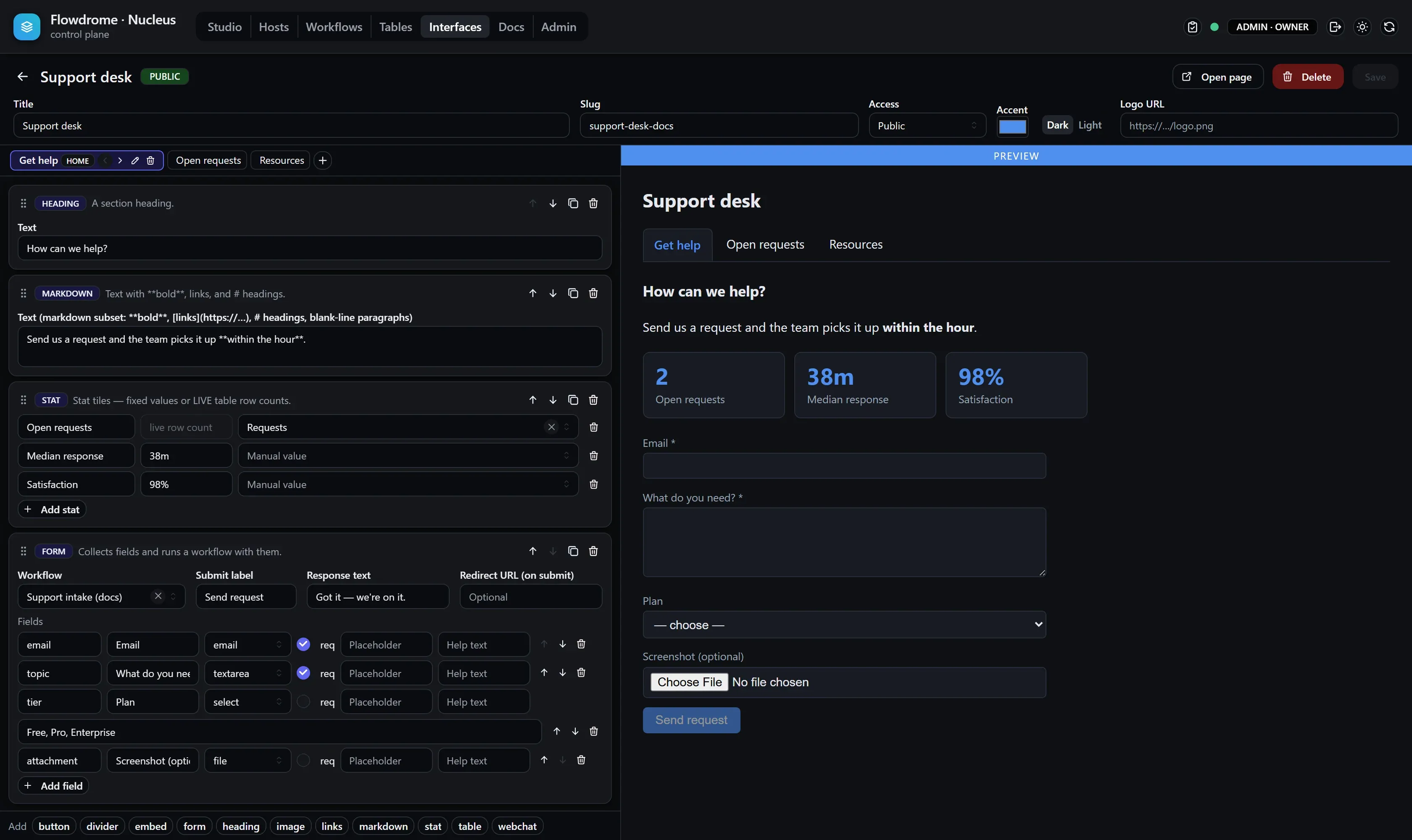The height and width of the screenshot is (840, 1412).
Task: Uncheck required for email field
Action: pos(303,644)
